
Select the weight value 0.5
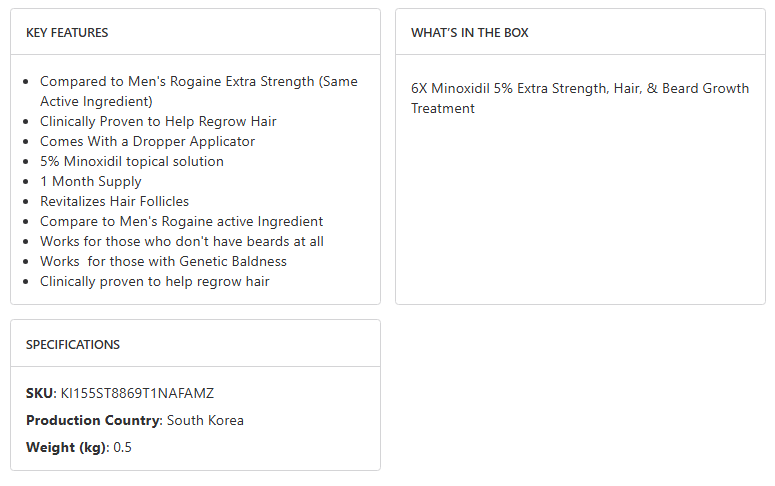coord(122,447)
